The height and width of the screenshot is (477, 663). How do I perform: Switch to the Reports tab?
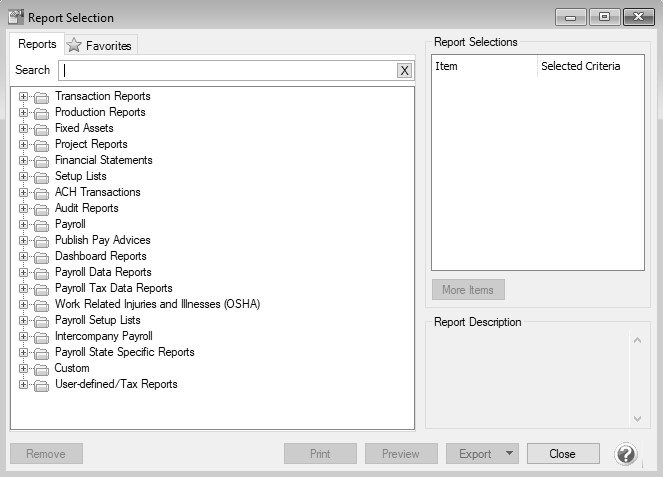[37, 44]
